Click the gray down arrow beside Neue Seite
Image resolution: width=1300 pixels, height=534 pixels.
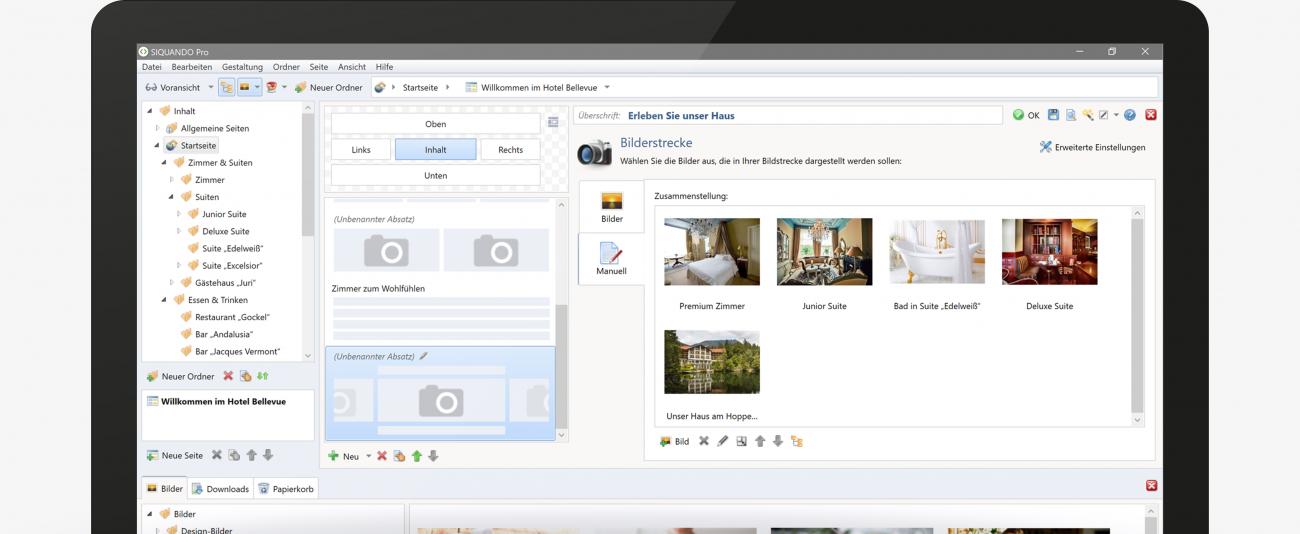268,455
